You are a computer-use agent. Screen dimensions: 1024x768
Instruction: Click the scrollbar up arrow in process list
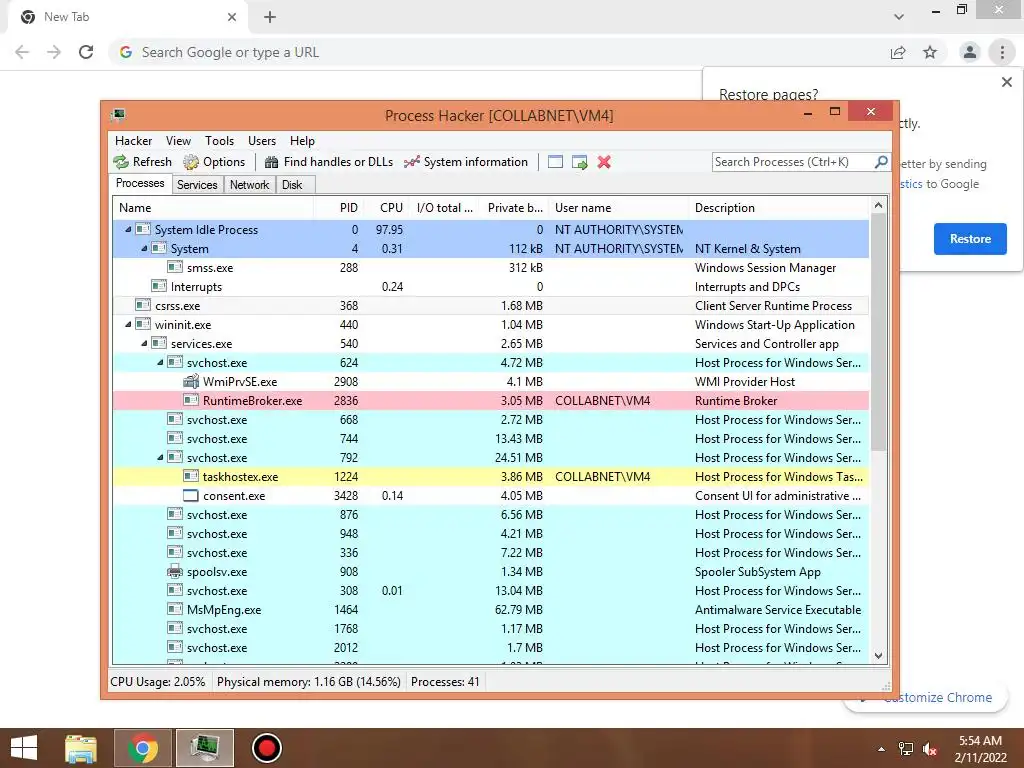pos(878,206)
